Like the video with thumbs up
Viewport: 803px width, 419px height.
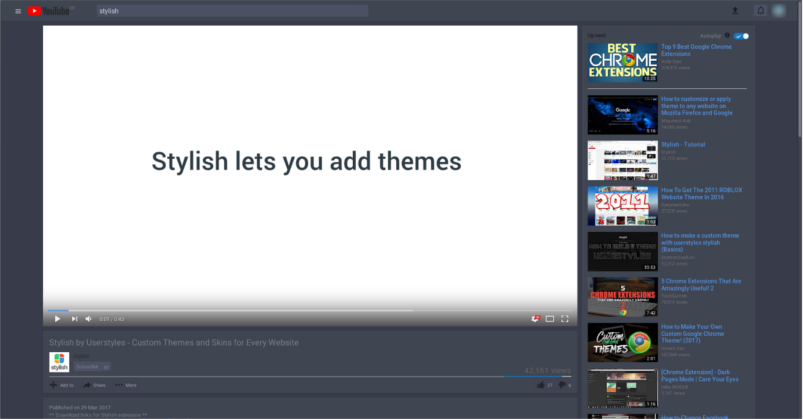(544, 385)
